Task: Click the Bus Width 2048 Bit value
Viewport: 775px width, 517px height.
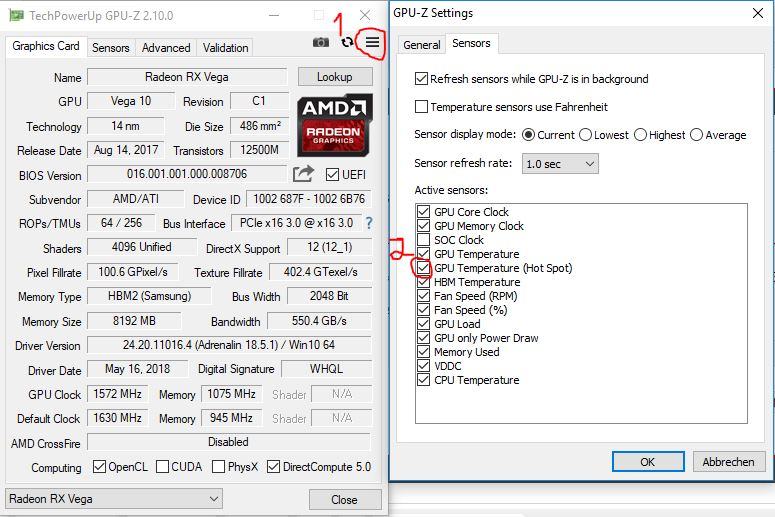Action: click(x=329, y=296)
